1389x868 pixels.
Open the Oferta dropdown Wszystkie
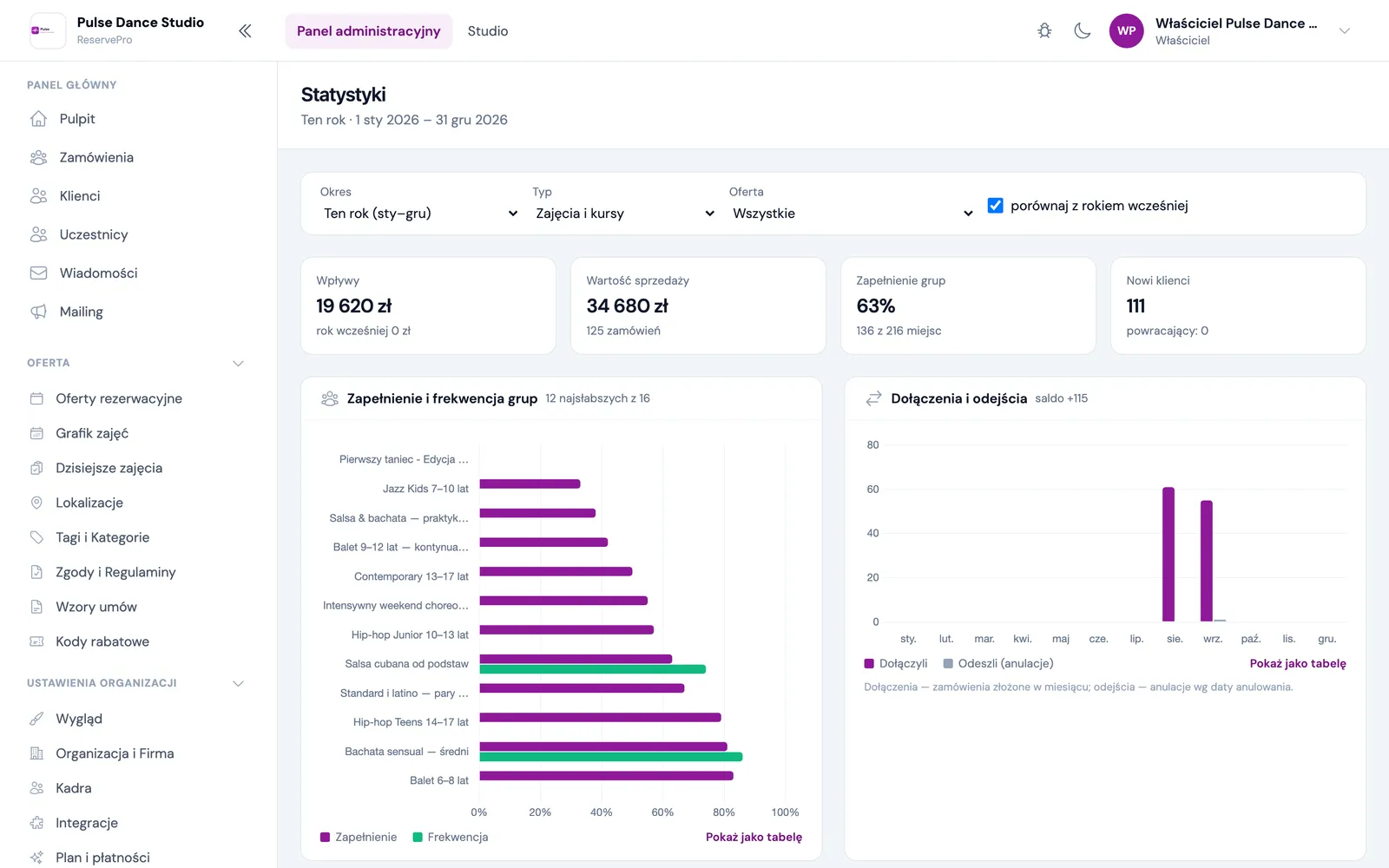click(x=852, y=214)
